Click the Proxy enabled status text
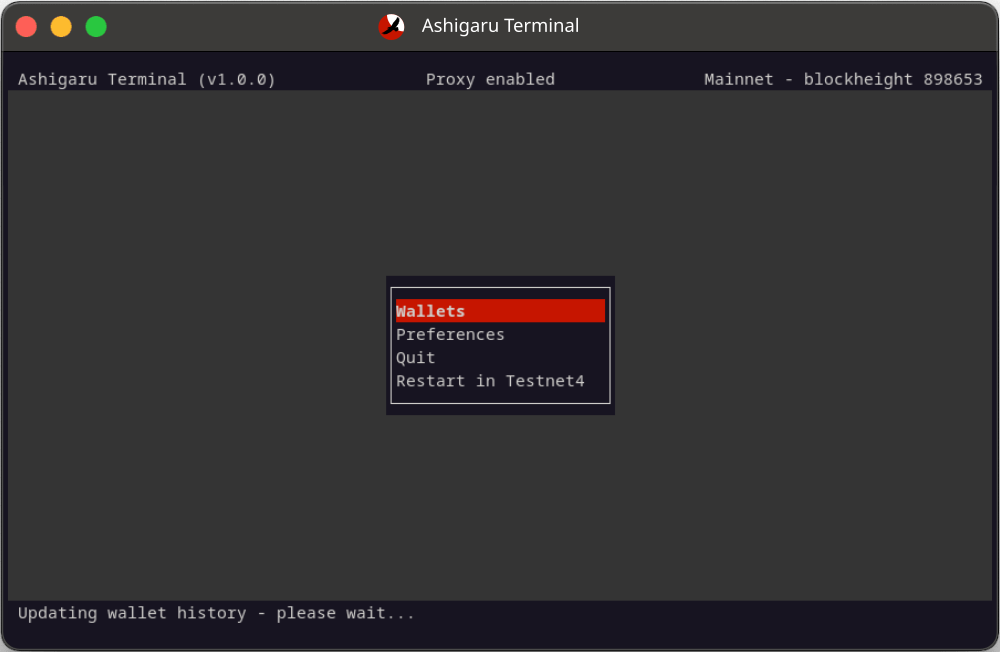 [x=490, y=79]
